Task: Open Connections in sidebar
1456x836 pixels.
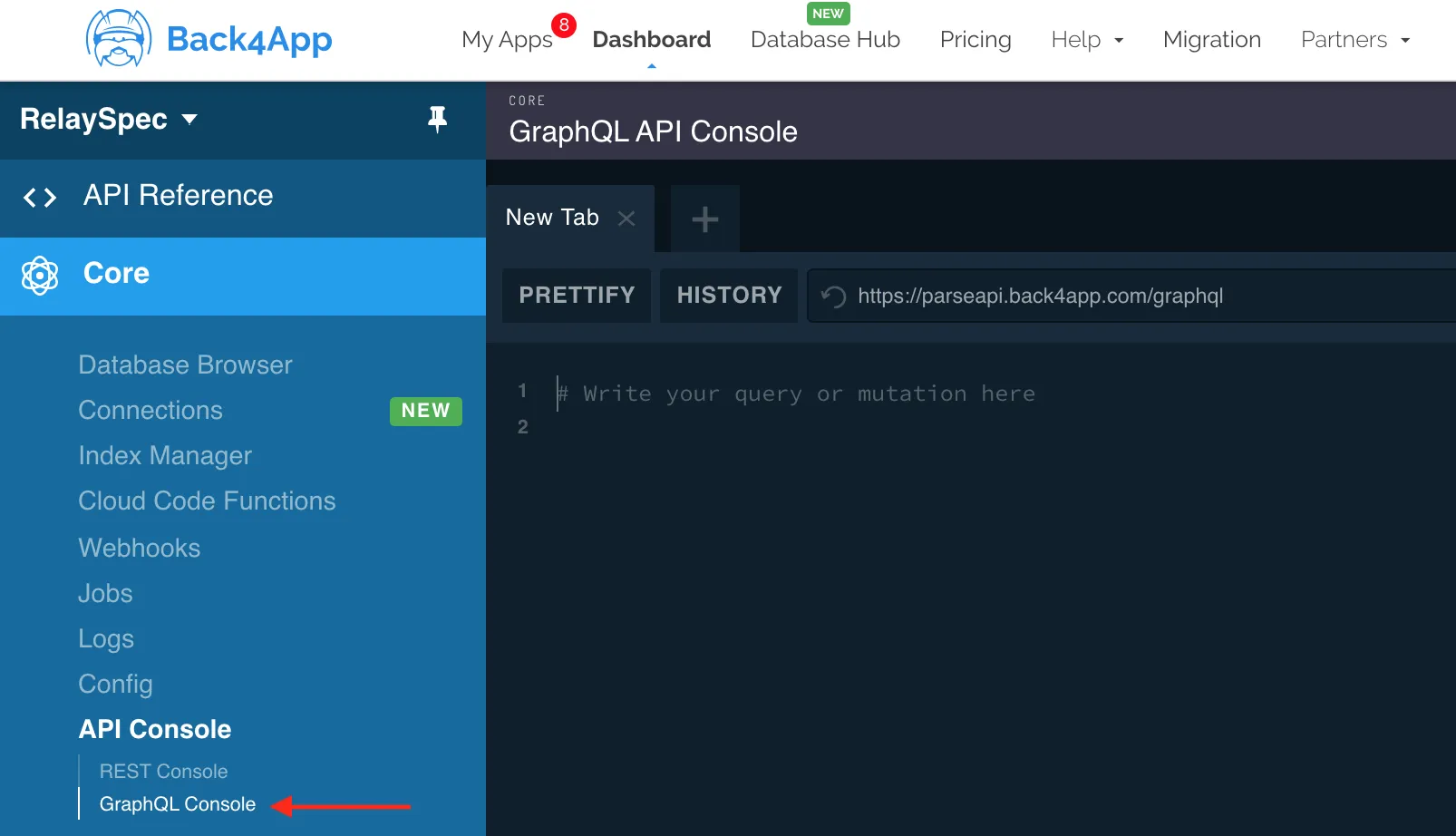Action: [150, 410]
